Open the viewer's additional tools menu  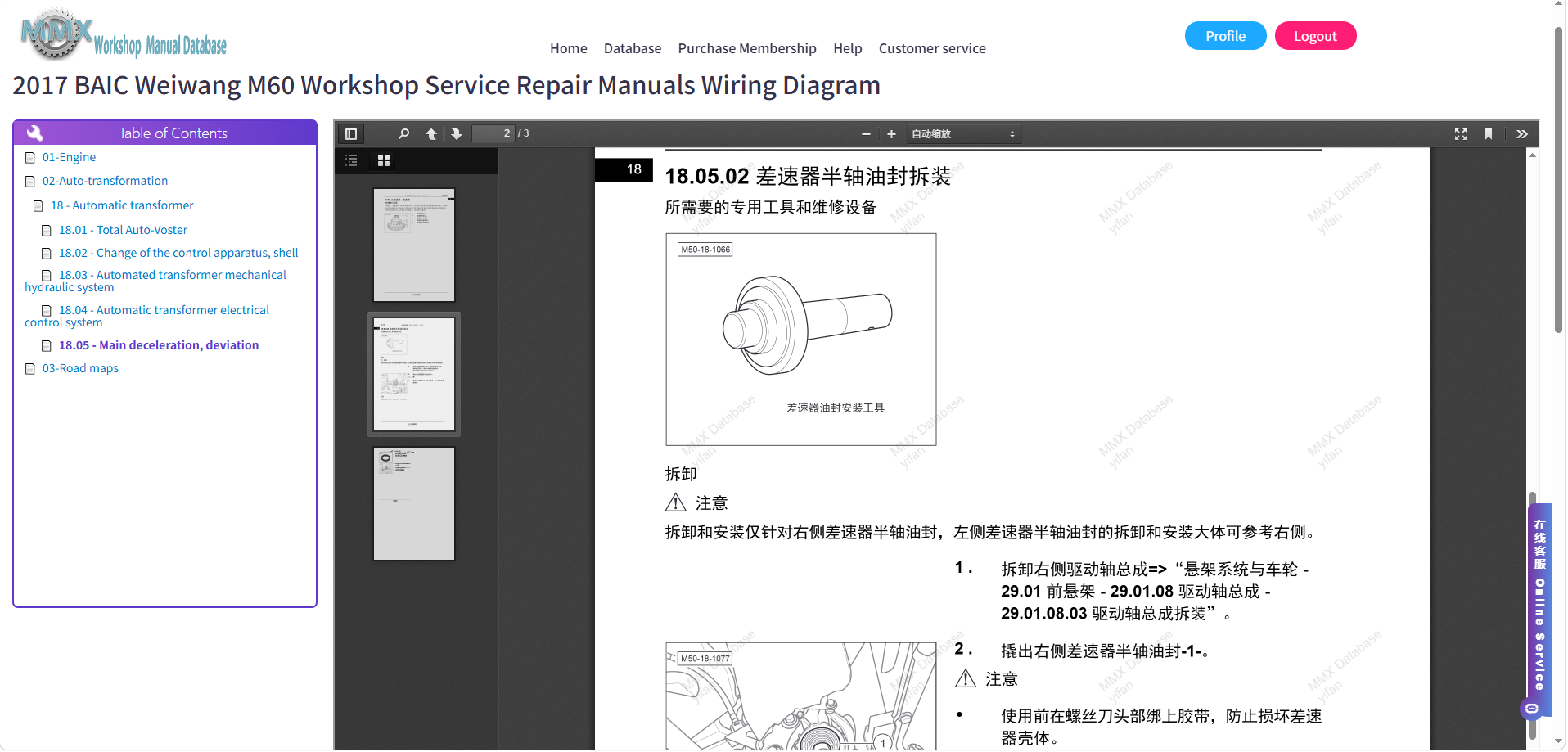(x=1522, y=134)
